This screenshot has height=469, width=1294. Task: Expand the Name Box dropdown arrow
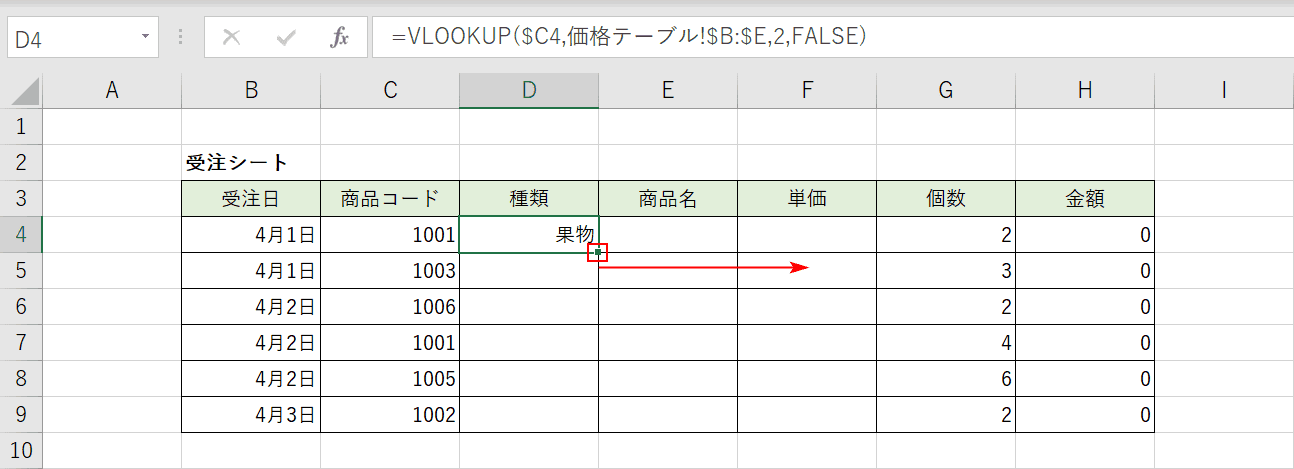pos(146,38)
